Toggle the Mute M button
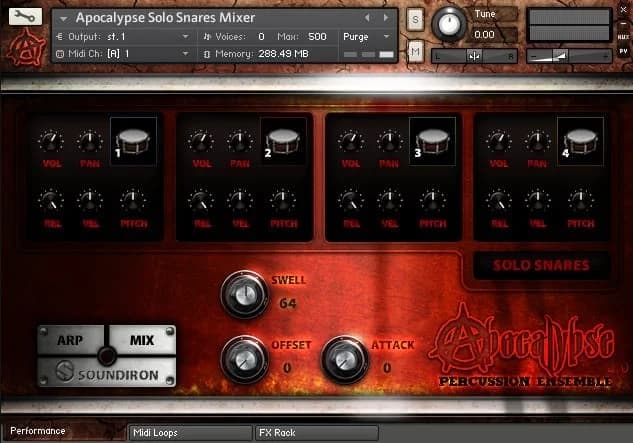Screen dimensions: 633x443 click(x=415, y=50)
